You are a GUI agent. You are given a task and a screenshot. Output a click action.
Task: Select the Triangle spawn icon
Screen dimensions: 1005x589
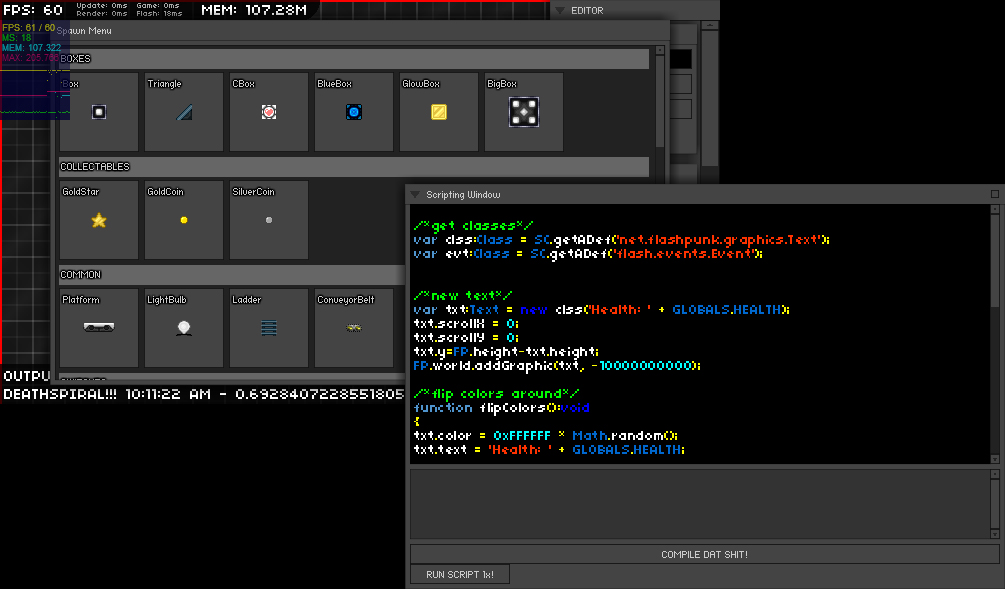183,112
